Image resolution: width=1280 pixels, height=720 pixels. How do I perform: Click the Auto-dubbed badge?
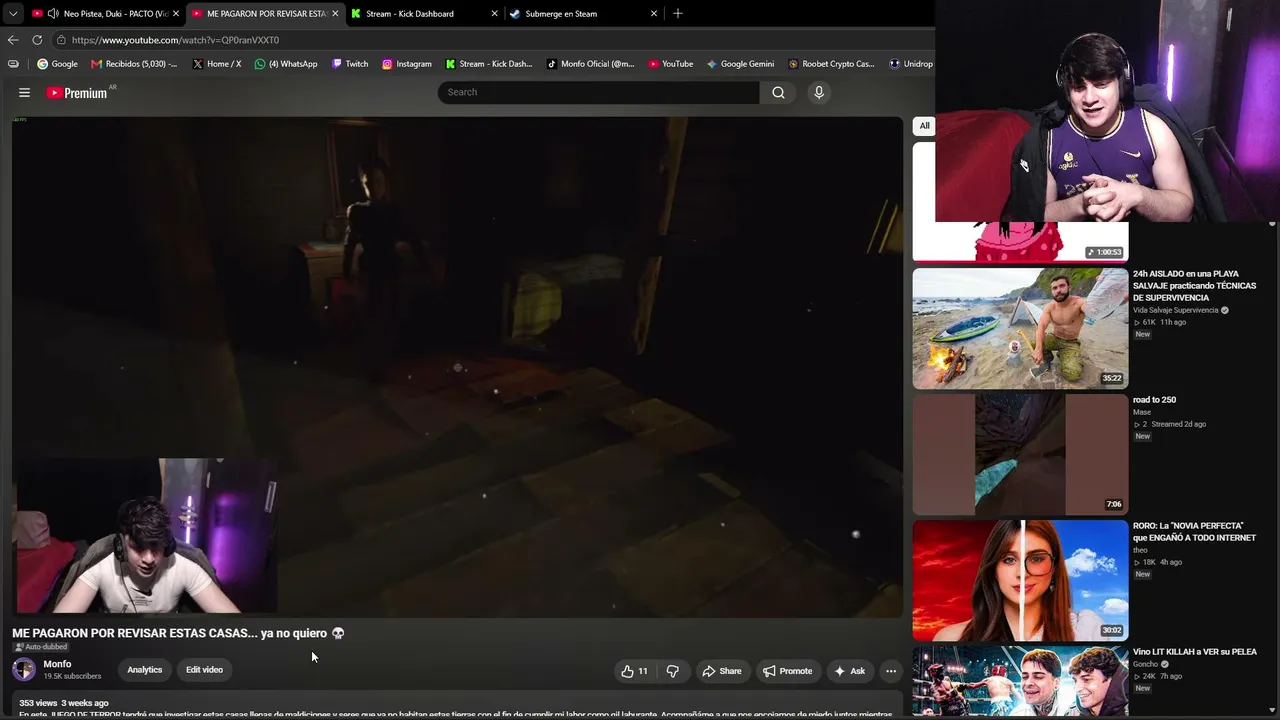click(40, 647)
